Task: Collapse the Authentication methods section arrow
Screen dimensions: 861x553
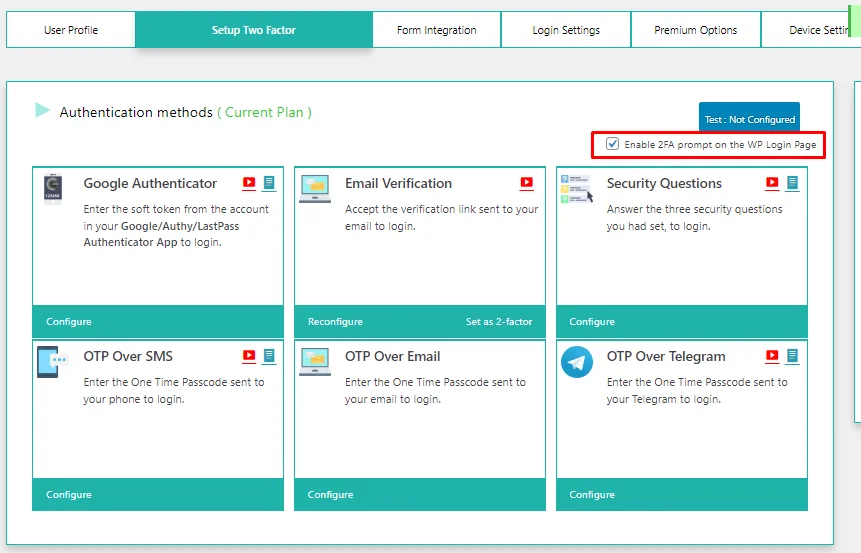Action: coord(42,110)
